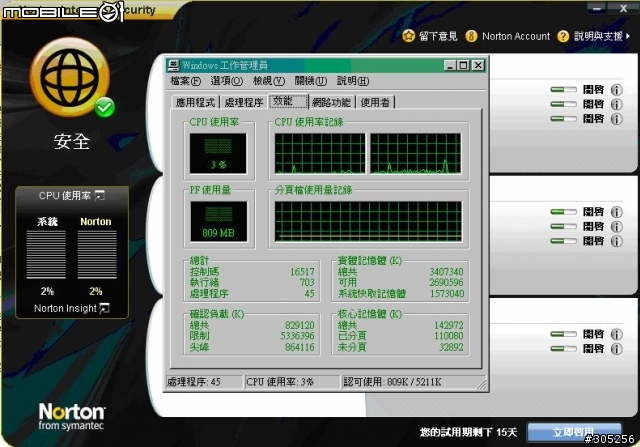This screenshot has height=447, width=640.
Task: Open the CPU 使用率 pop-out icon in Norton
Action: click(100, 196)
